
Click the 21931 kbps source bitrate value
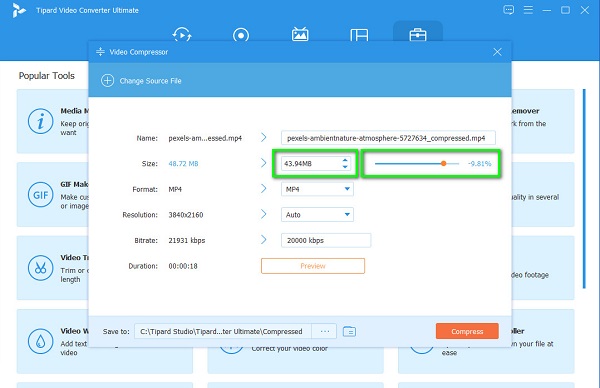click(x=187, y=241)
